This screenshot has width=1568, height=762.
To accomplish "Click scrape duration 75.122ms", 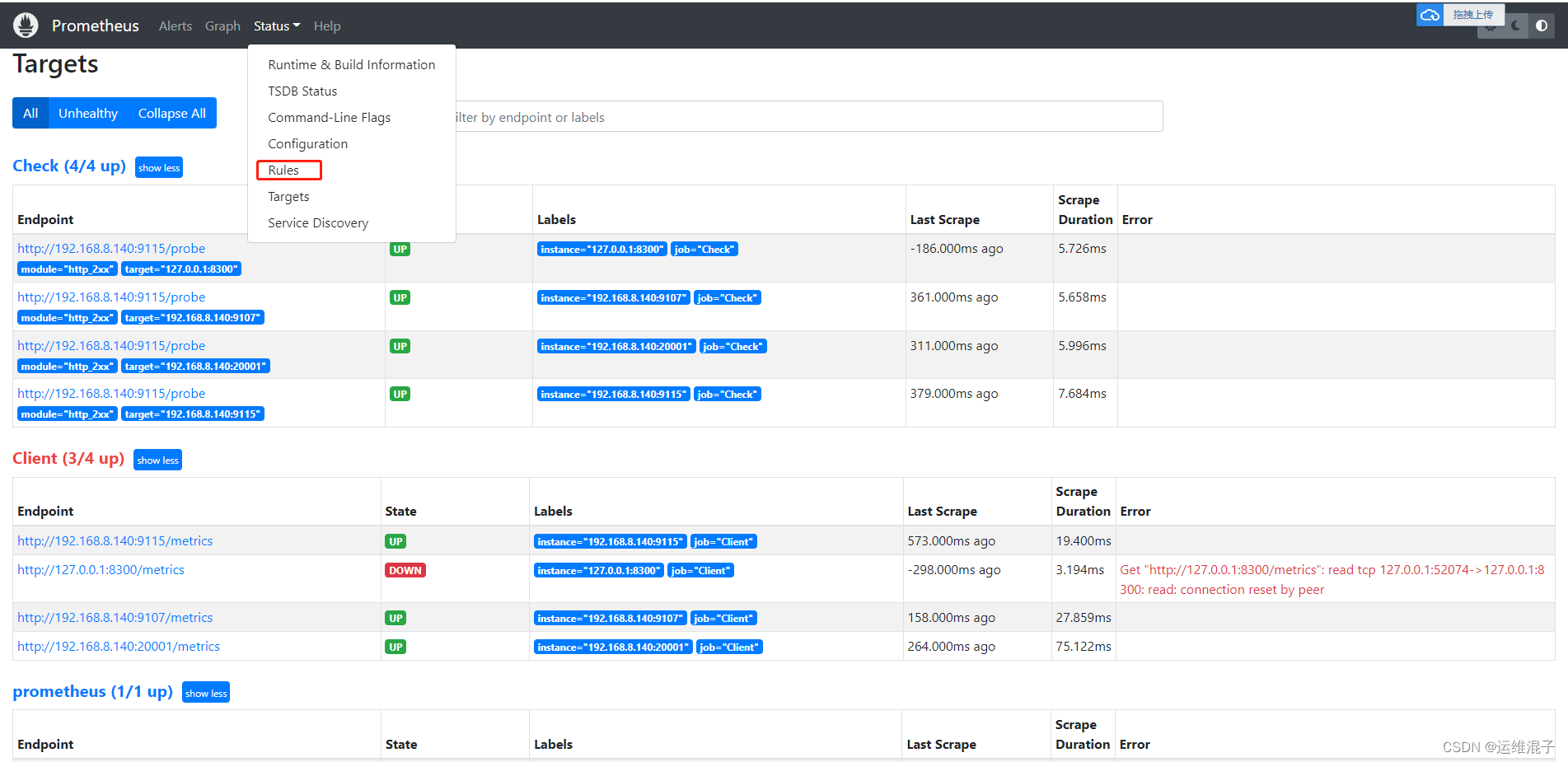I will [x=1084, y=647].
